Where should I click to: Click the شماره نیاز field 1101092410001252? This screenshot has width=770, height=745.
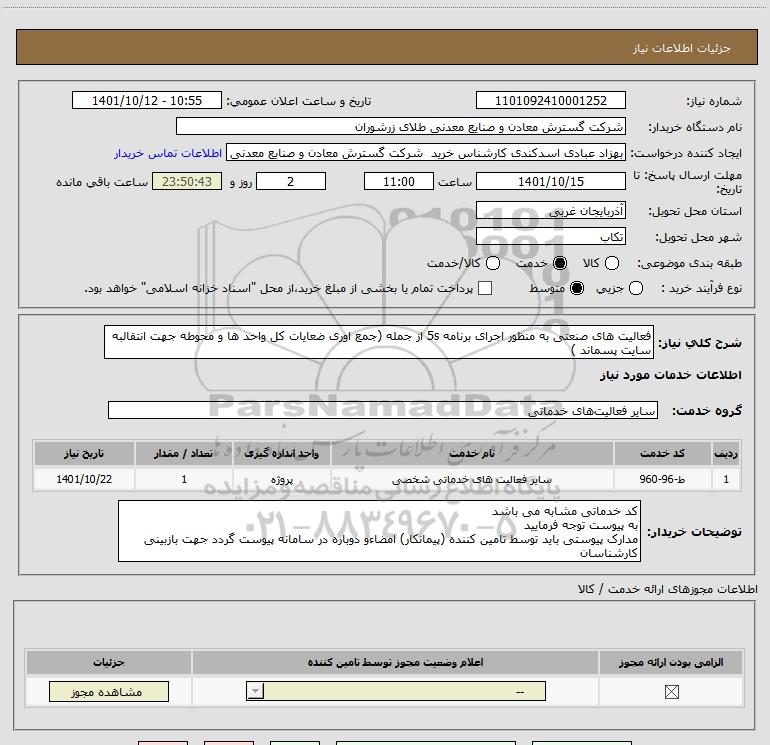click(550, 100)
